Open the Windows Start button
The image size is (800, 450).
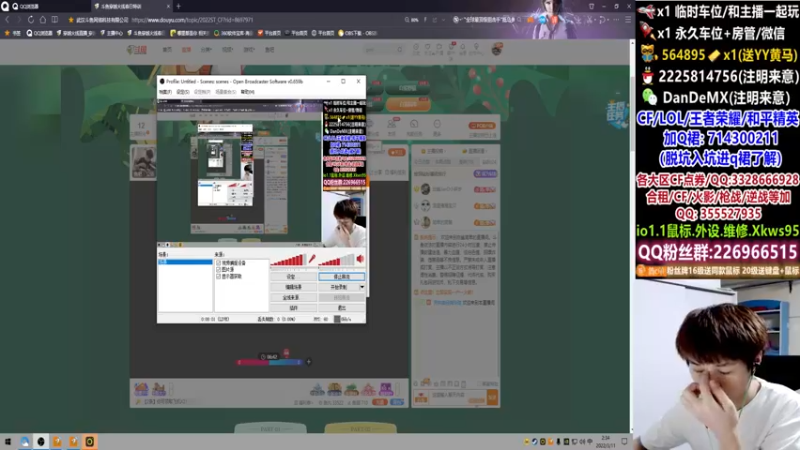[8, 441]
